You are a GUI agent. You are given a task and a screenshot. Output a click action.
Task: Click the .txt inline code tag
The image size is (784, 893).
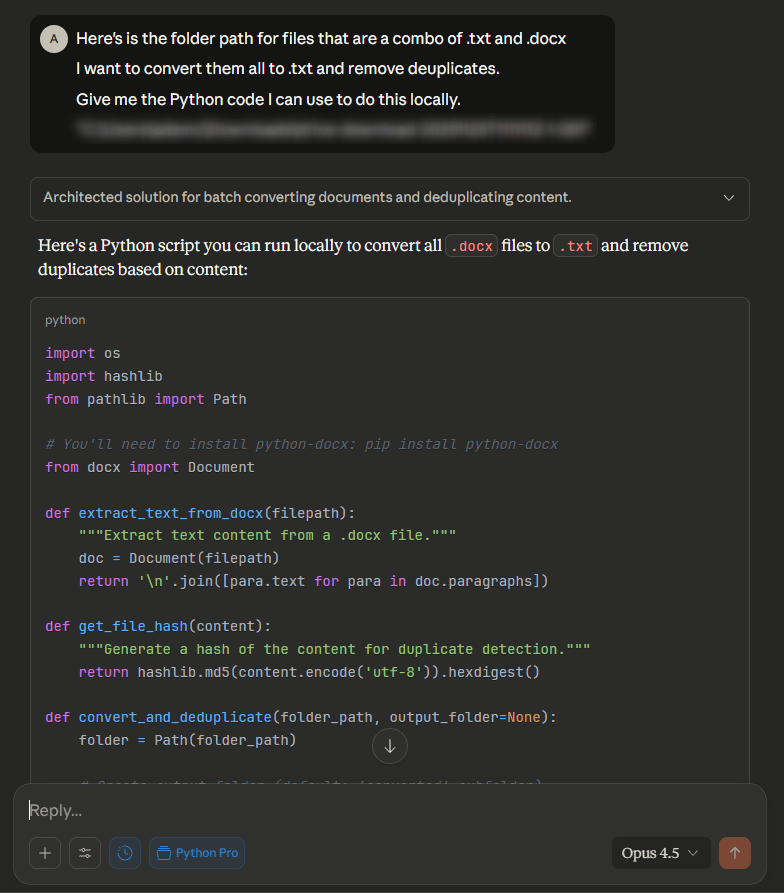[575, 246]
